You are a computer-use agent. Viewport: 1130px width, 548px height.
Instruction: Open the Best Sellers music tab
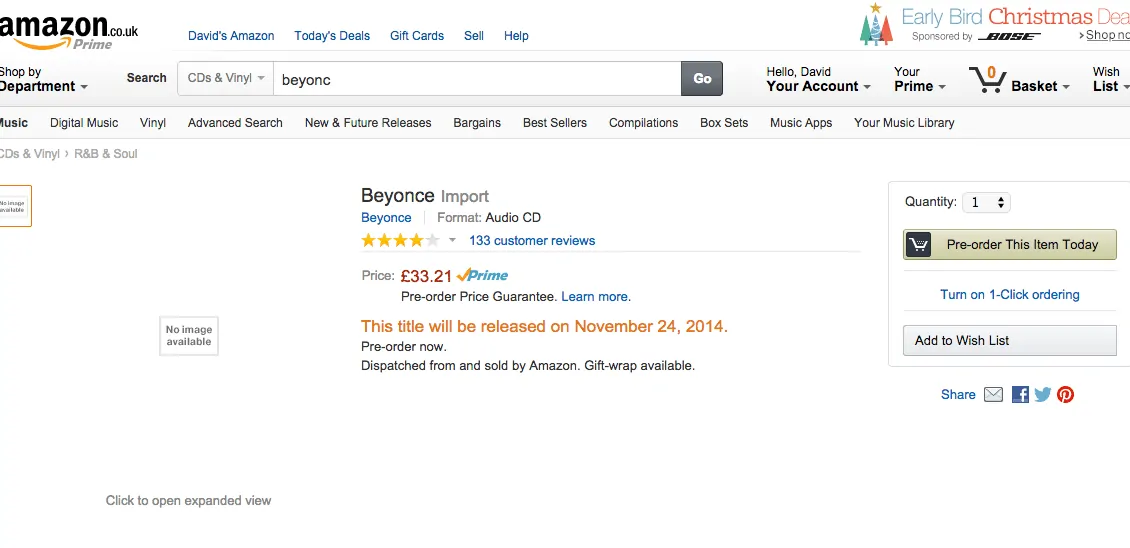555,123
